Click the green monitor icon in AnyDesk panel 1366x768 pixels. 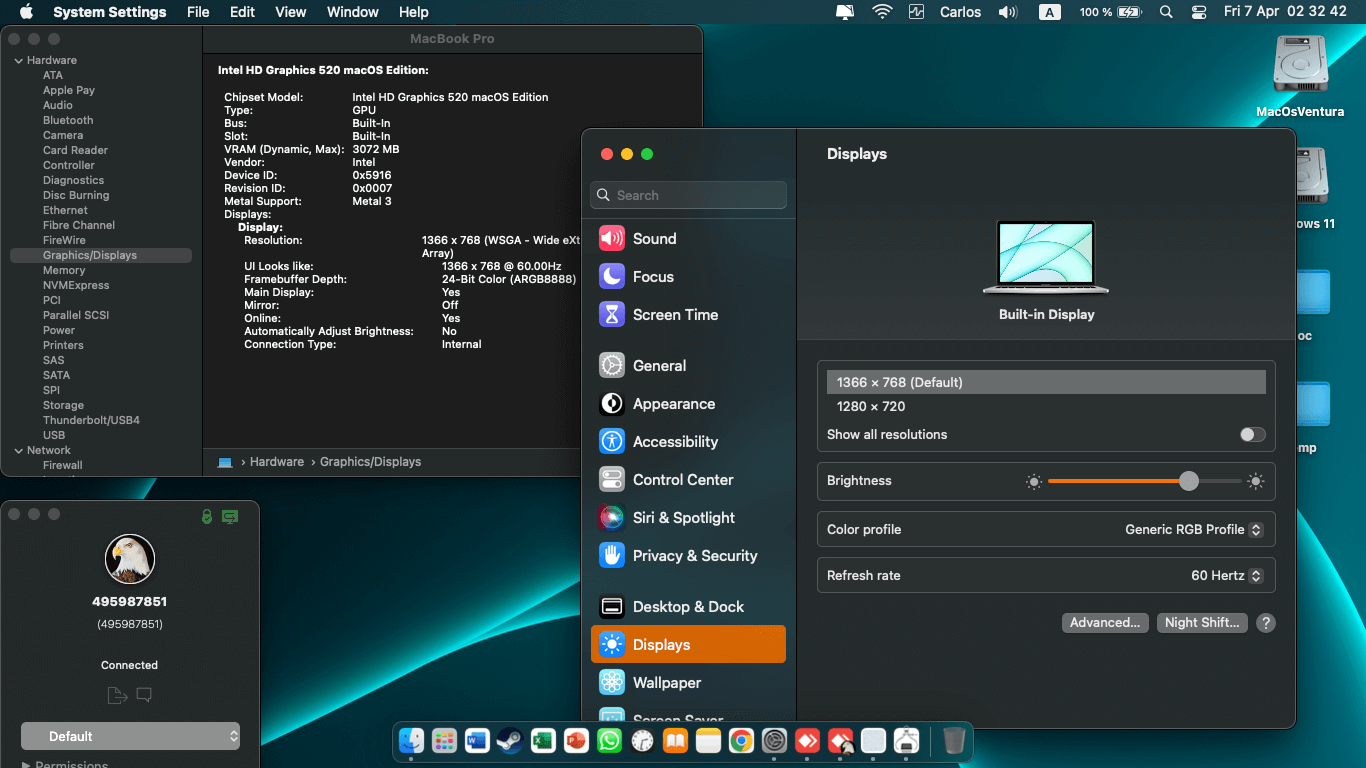(x=230, y=516)
